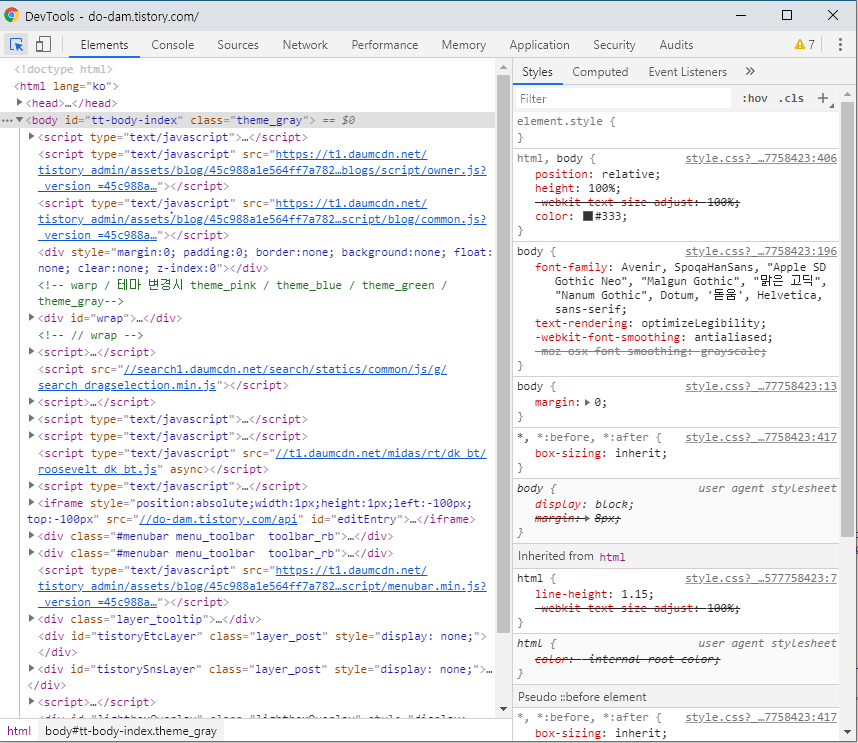Switch to the Computed sub-tab
Screen dimensions: 858x743
tap(600, 72)
